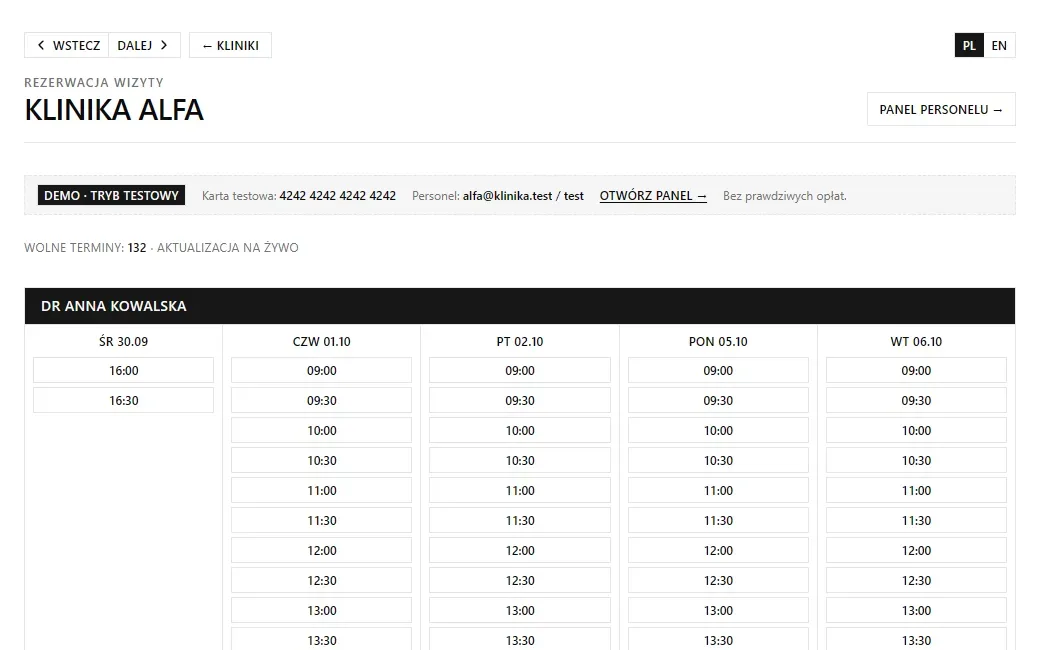
Task: Click the CZW 01.10 date header
Action: click(x=322, y=342)
